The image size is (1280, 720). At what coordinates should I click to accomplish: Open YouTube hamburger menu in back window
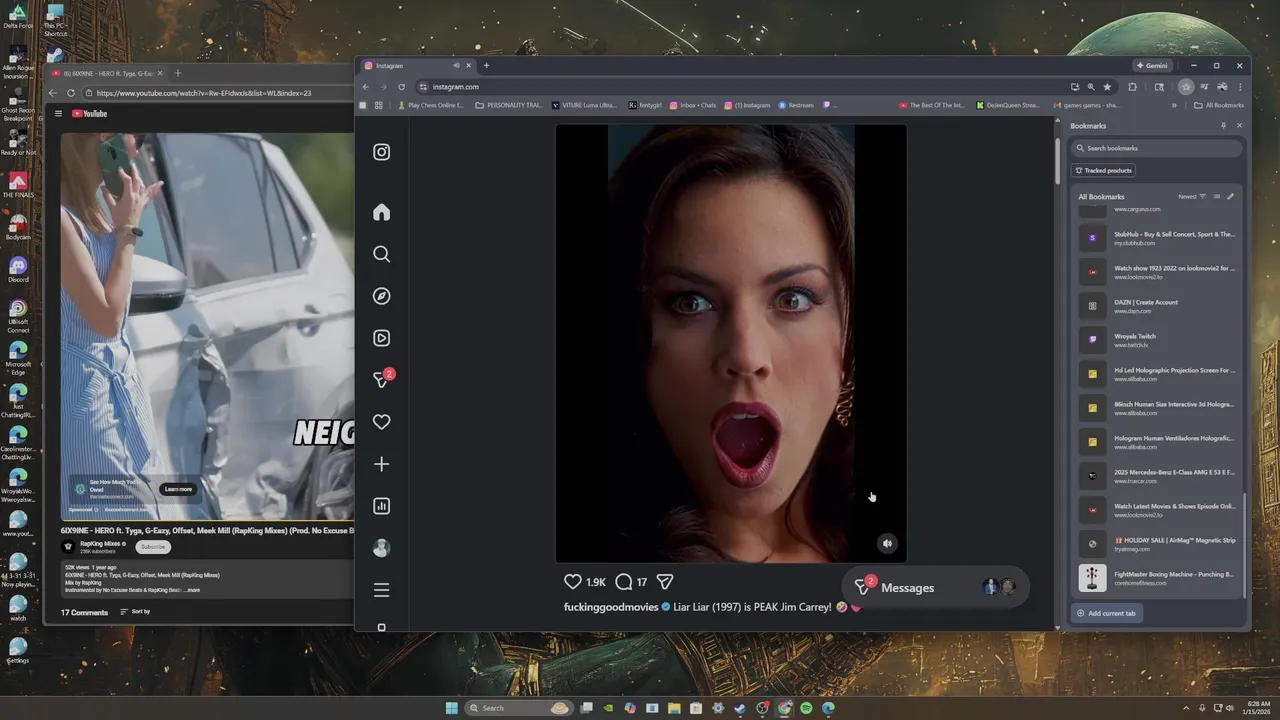pos(58,114)
